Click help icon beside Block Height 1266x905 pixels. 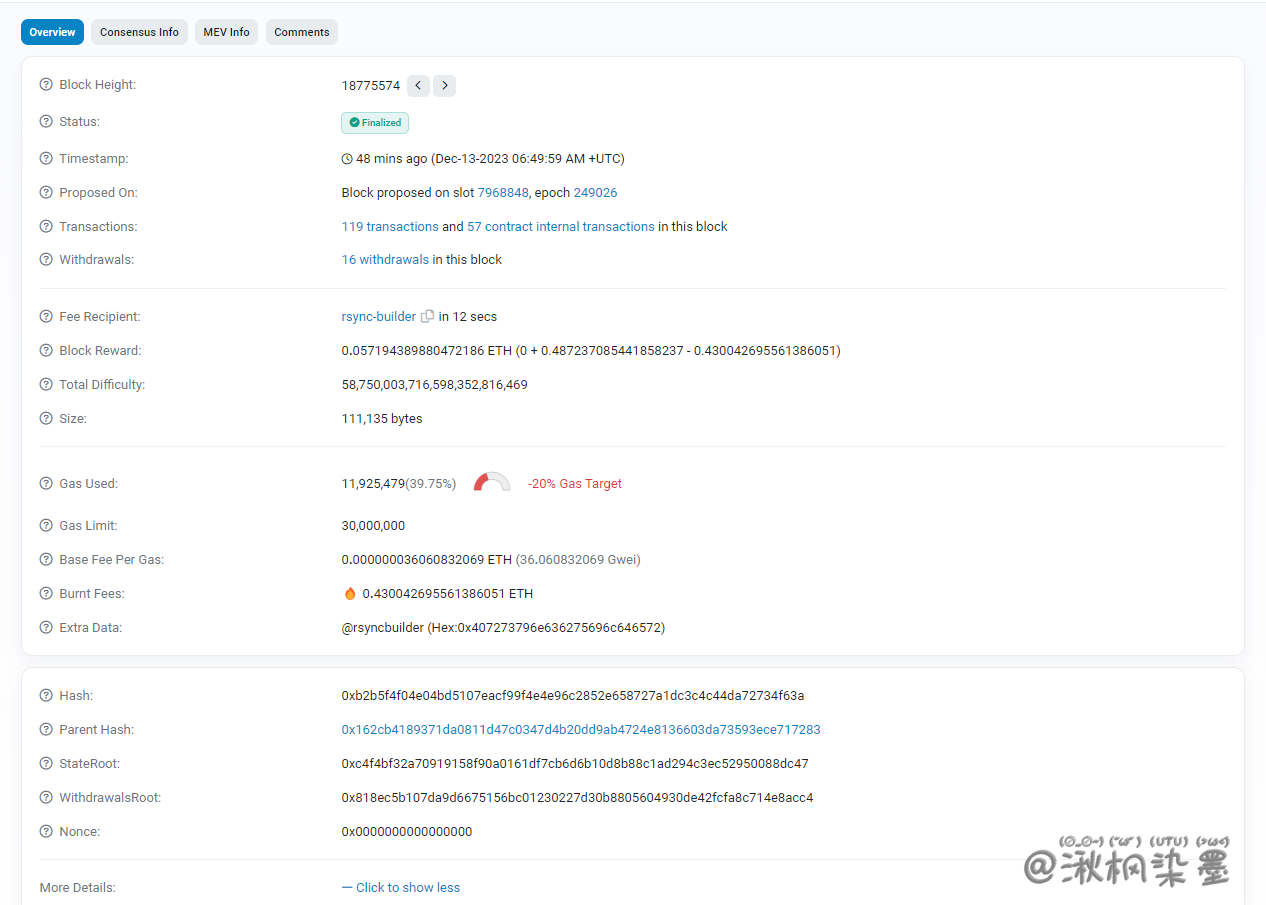46,85
